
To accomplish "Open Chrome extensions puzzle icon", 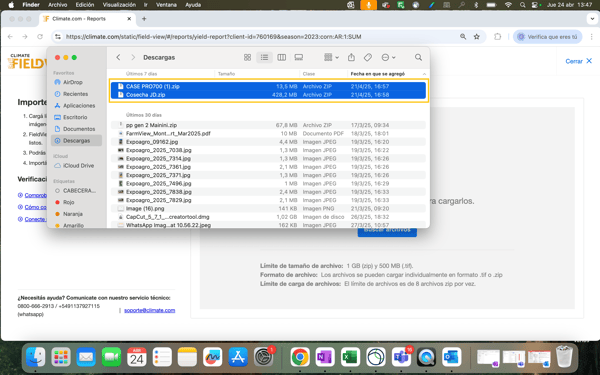I will 497,37.
